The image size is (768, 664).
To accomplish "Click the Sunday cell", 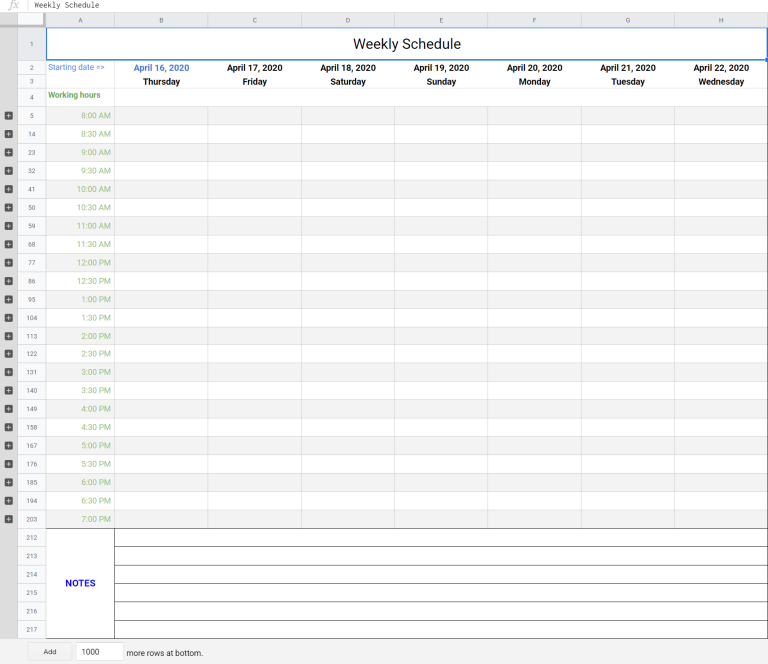I will (x=441, y=82).
